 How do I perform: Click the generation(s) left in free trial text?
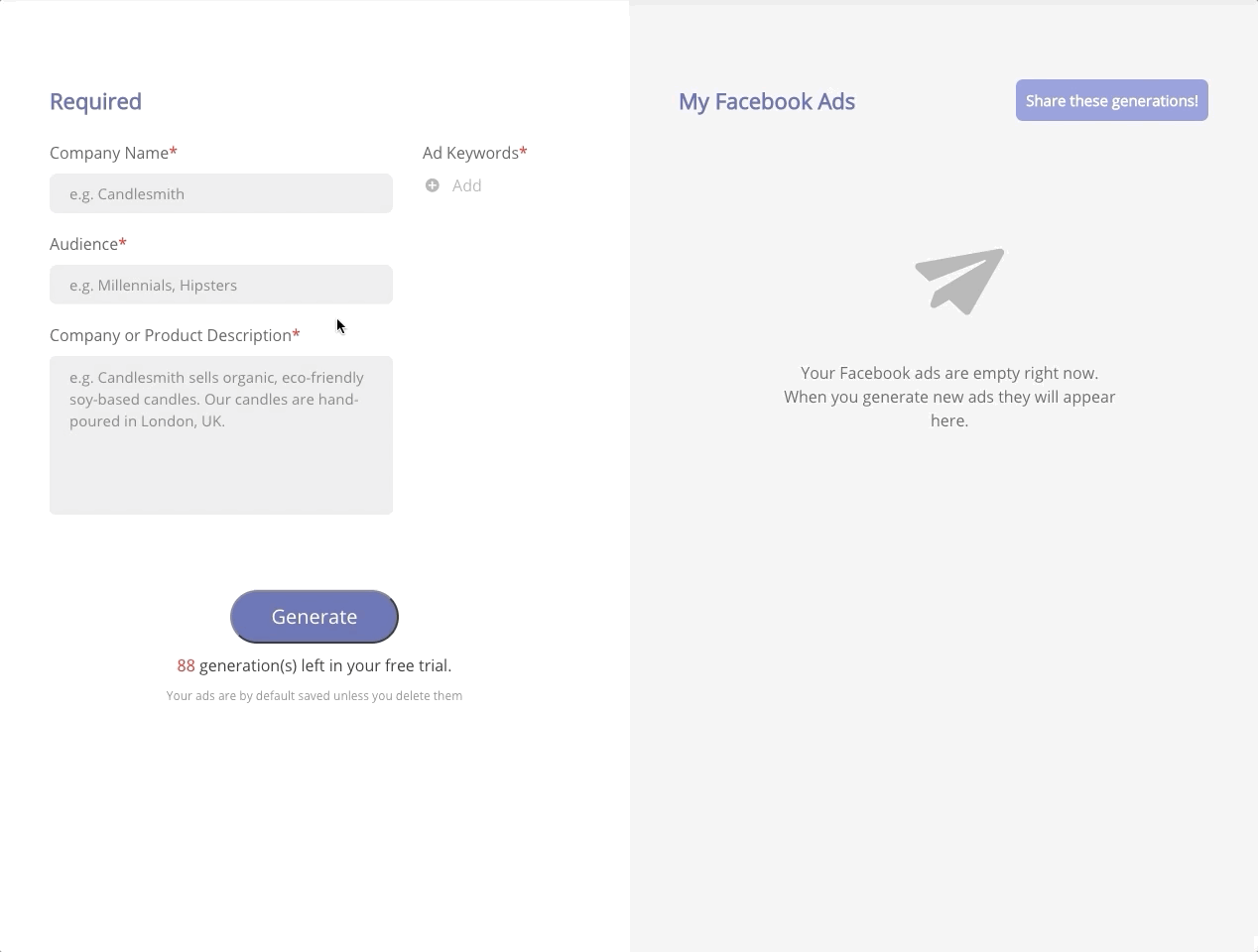pyautogui.click(x=325, y=665)
